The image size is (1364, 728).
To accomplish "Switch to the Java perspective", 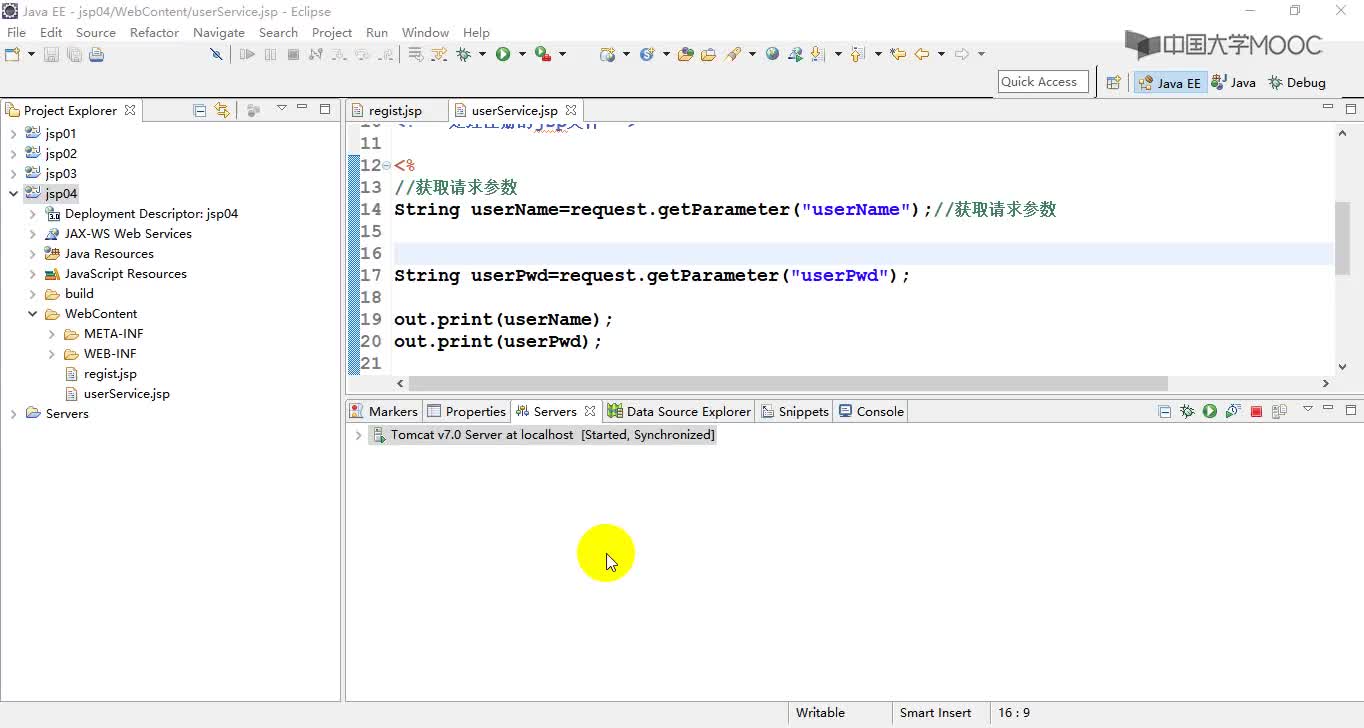I will [x=1233, y=83].
